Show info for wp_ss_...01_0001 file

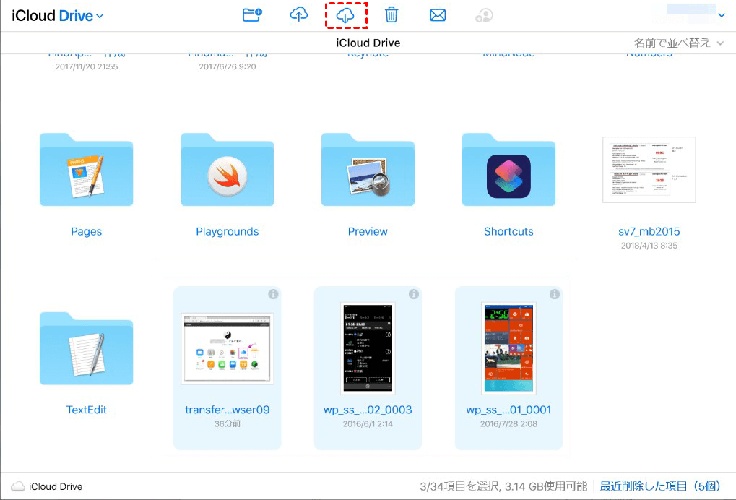(554, 294)
